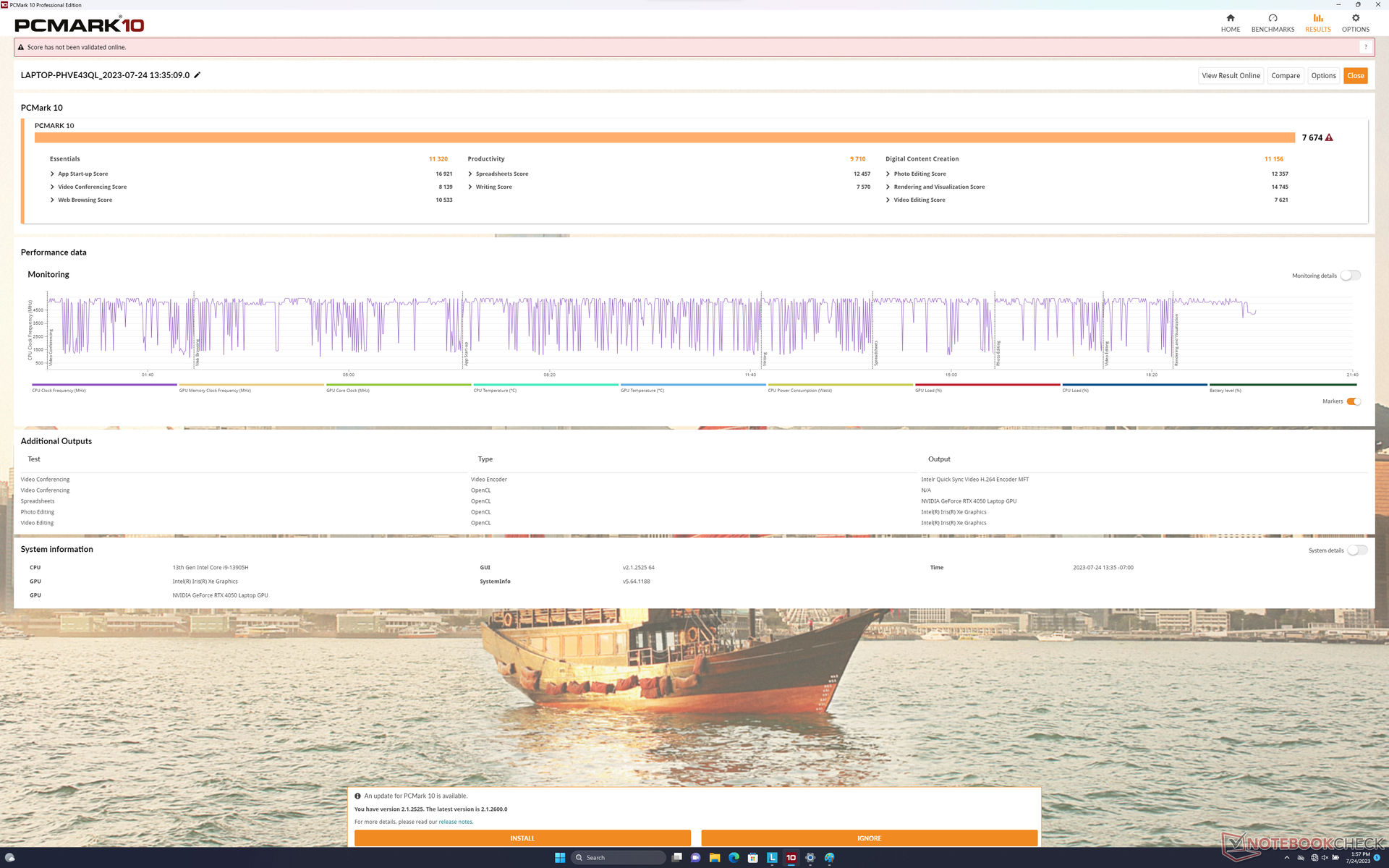Click the overall PCMark 10 score bar
This screenshot has height=868, width=1389.
click(664, 137)
